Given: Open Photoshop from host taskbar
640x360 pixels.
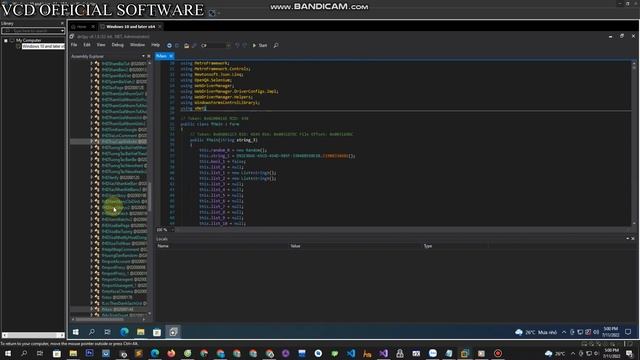Looking at the screenshot, I should [x=89, y=353].
